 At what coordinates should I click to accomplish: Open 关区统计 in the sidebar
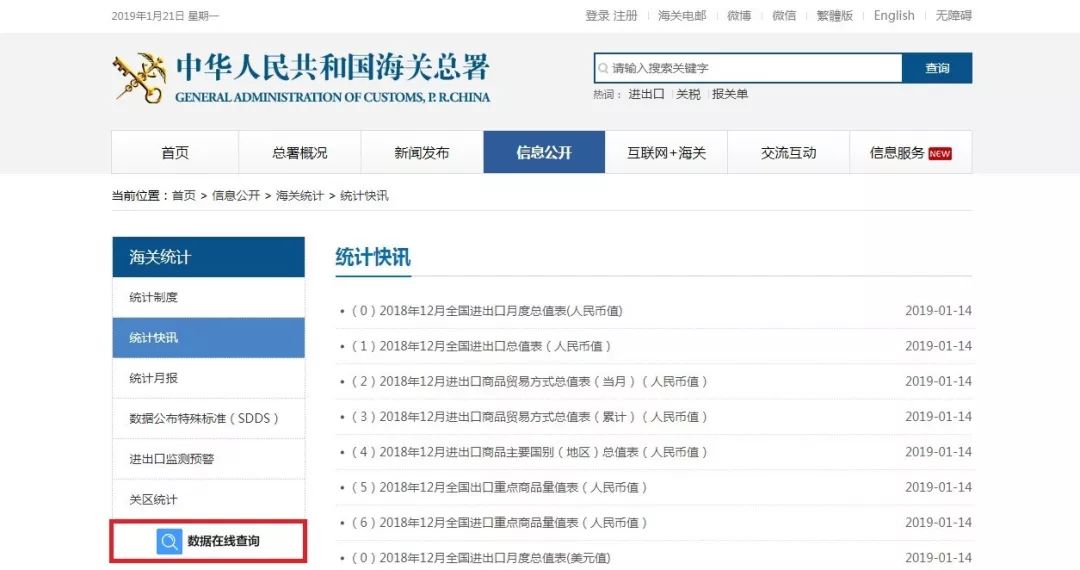pyautogui.click(x=209, y=500)
